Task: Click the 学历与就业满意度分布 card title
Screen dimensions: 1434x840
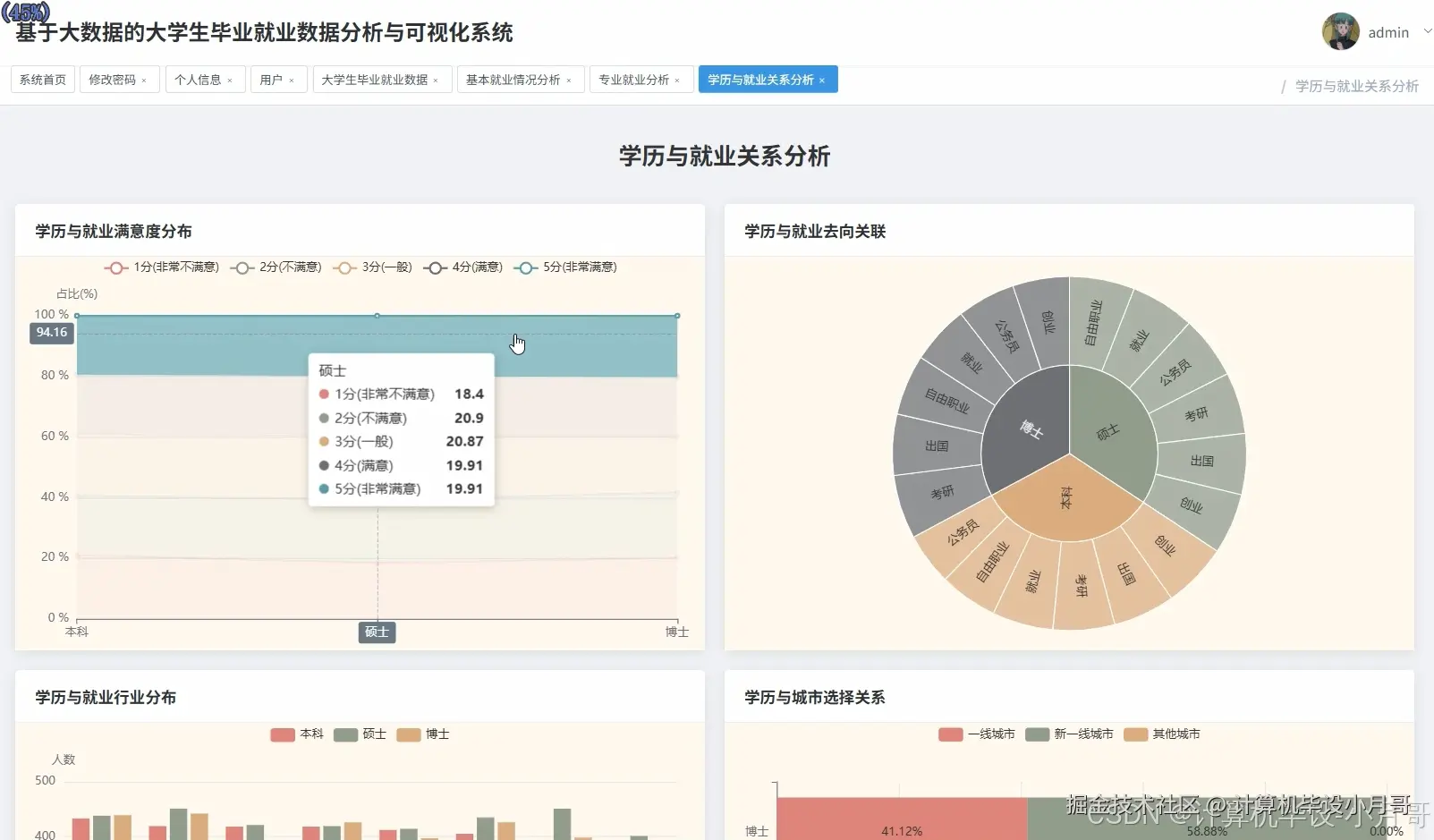Action: pyautogui.click(x=114, y=232)
